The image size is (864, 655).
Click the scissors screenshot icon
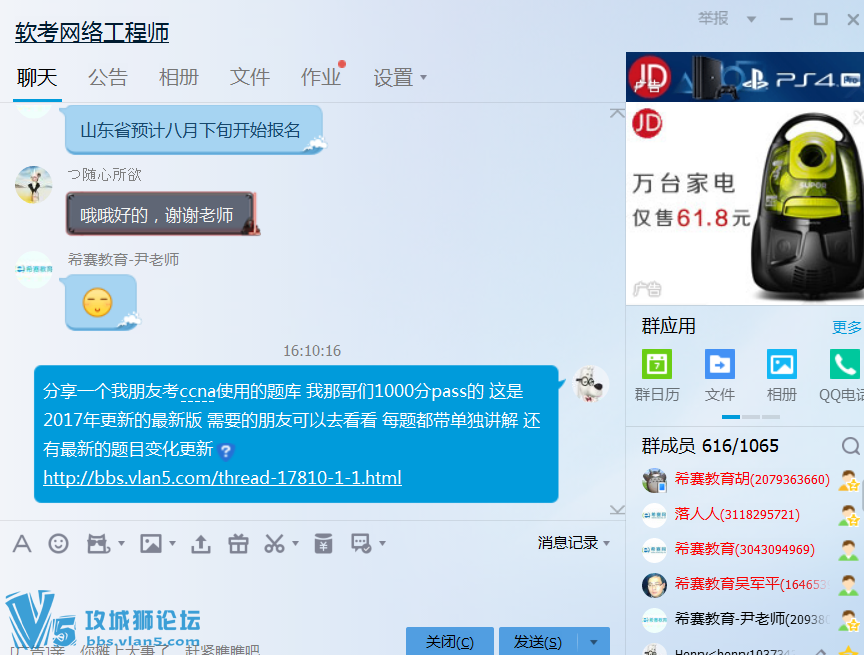click(274, 544)
